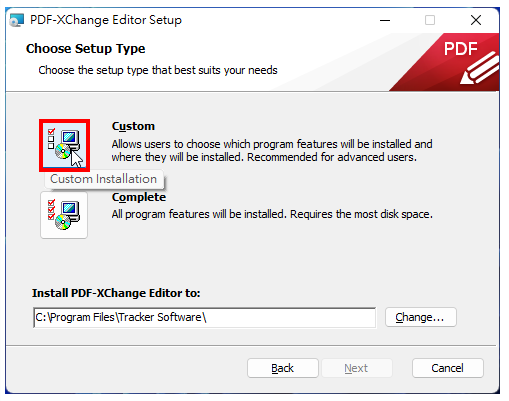Close the setup window with X

point(476,20)
